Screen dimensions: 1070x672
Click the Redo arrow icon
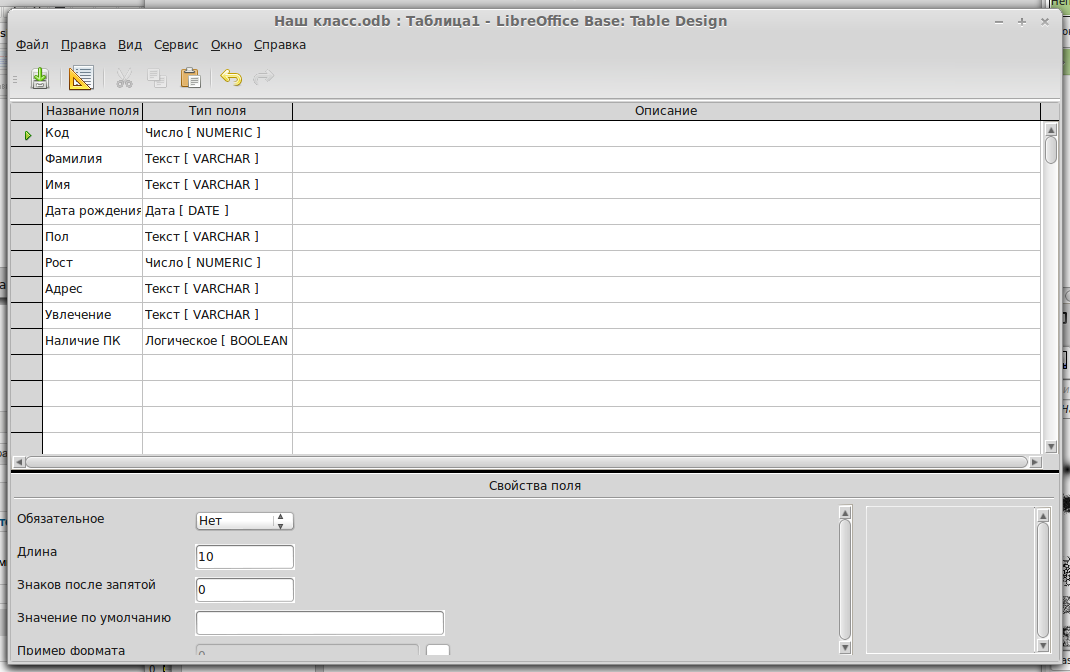tap(264, 78)
